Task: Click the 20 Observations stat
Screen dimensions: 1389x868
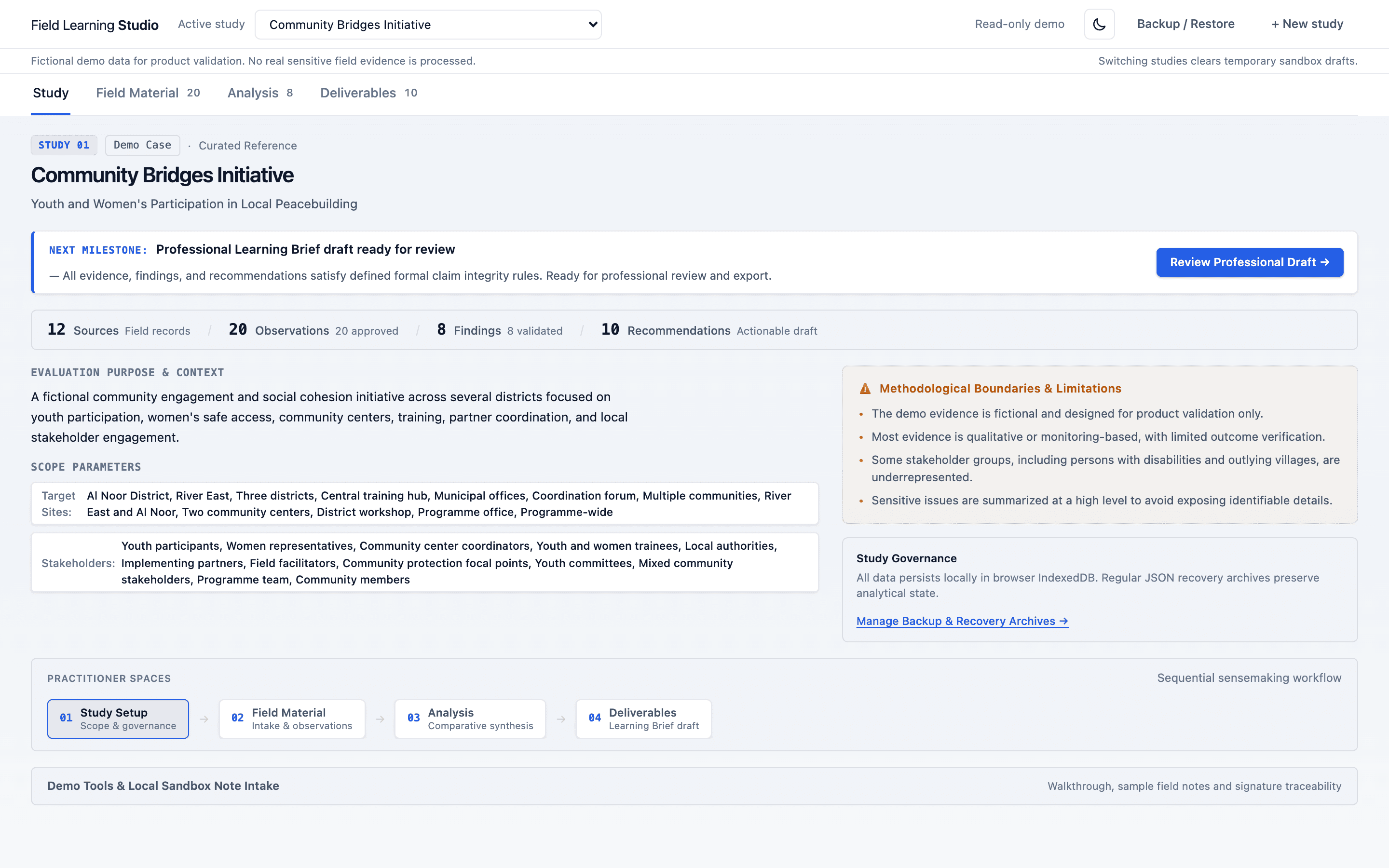Action: [313, 330]
